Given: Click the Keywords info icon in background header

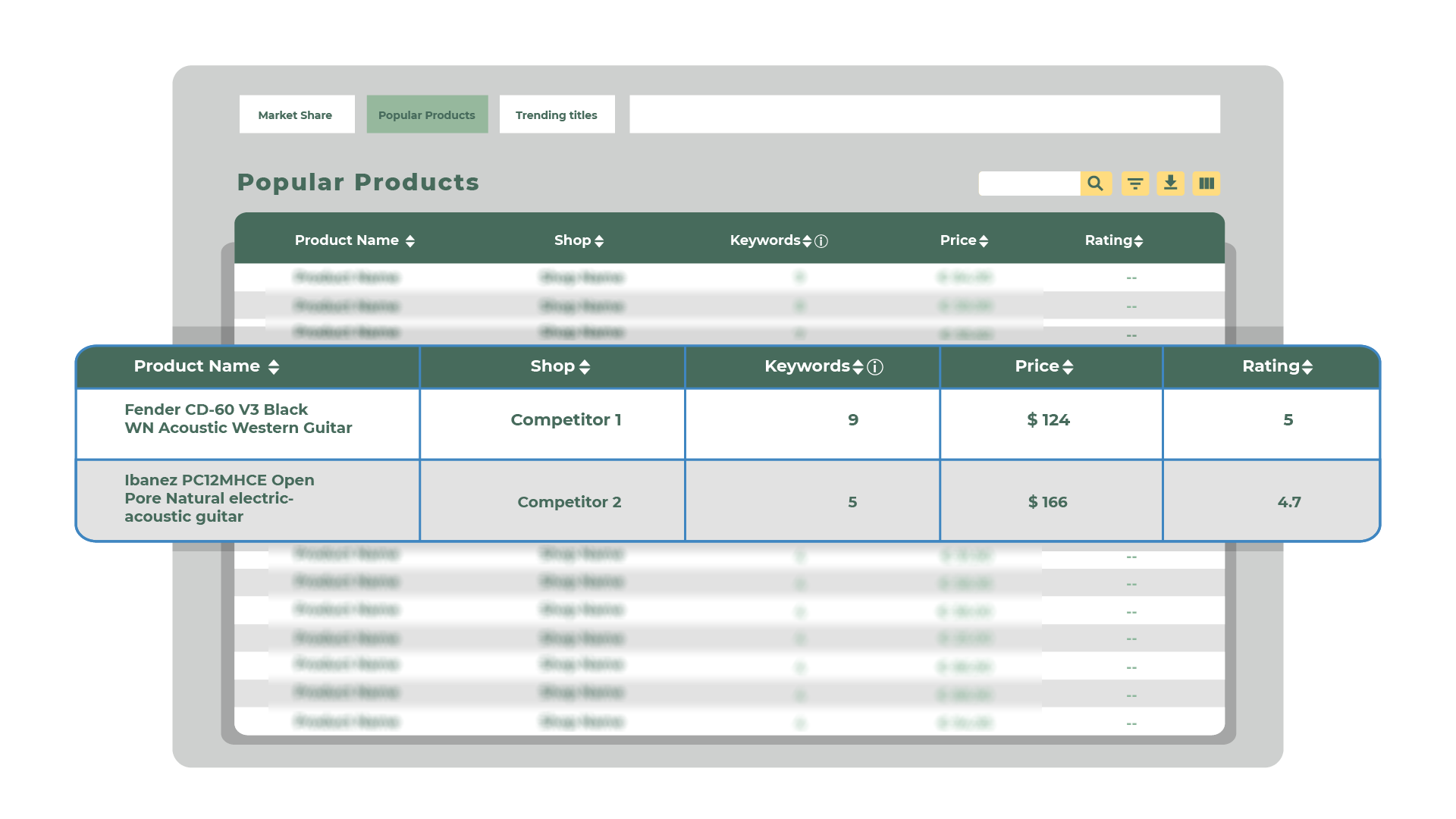Looking at the screenshot, I should pos(821,241).
